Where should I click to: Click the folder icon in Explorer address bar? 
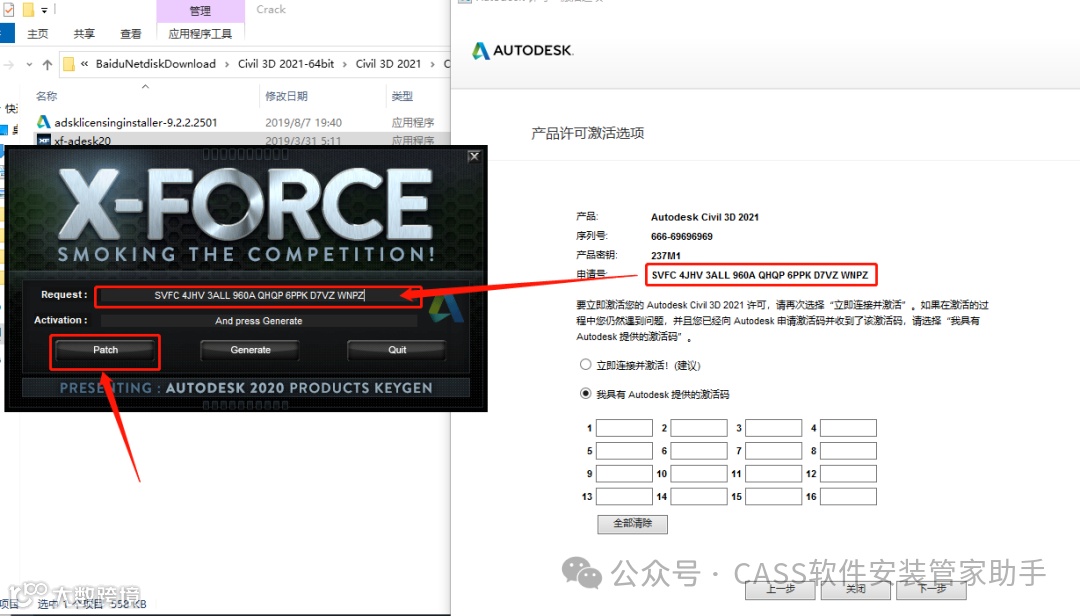tap(69, 64)
